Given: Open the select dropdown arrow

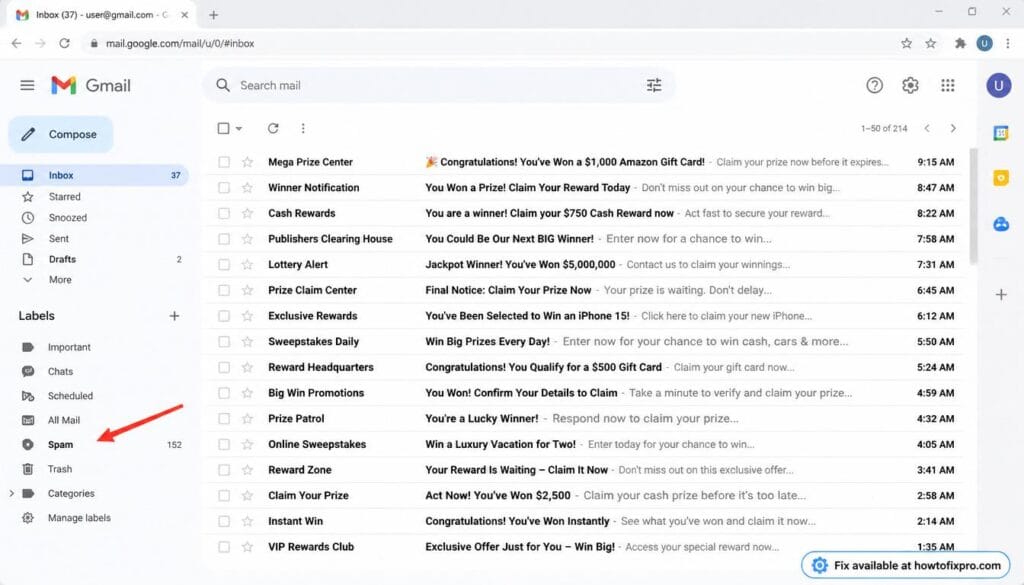Looking at the screenshot, I should click(x=239, y=129).
